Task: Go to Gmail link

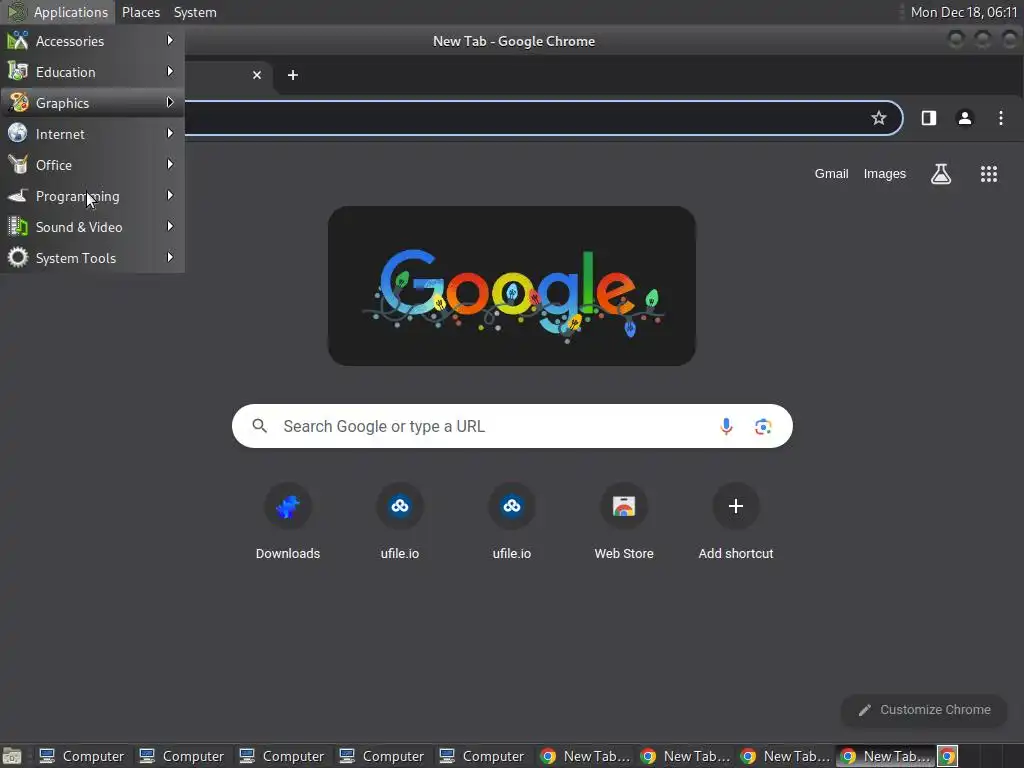Action: pos(831,174)
